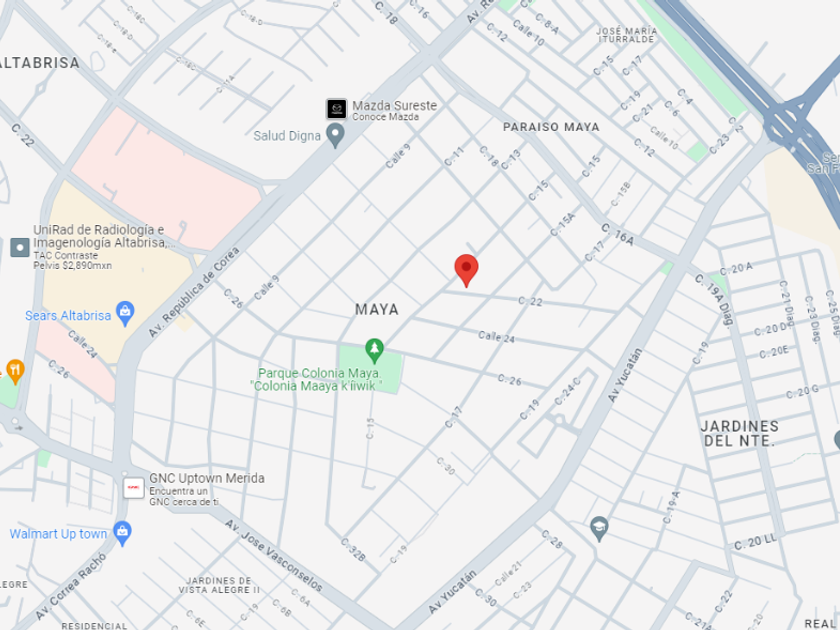This screenshot has height=630, width=840.
Task: Click the Av. Jose Vasconcelos street label
Action: tap(274, 556)
